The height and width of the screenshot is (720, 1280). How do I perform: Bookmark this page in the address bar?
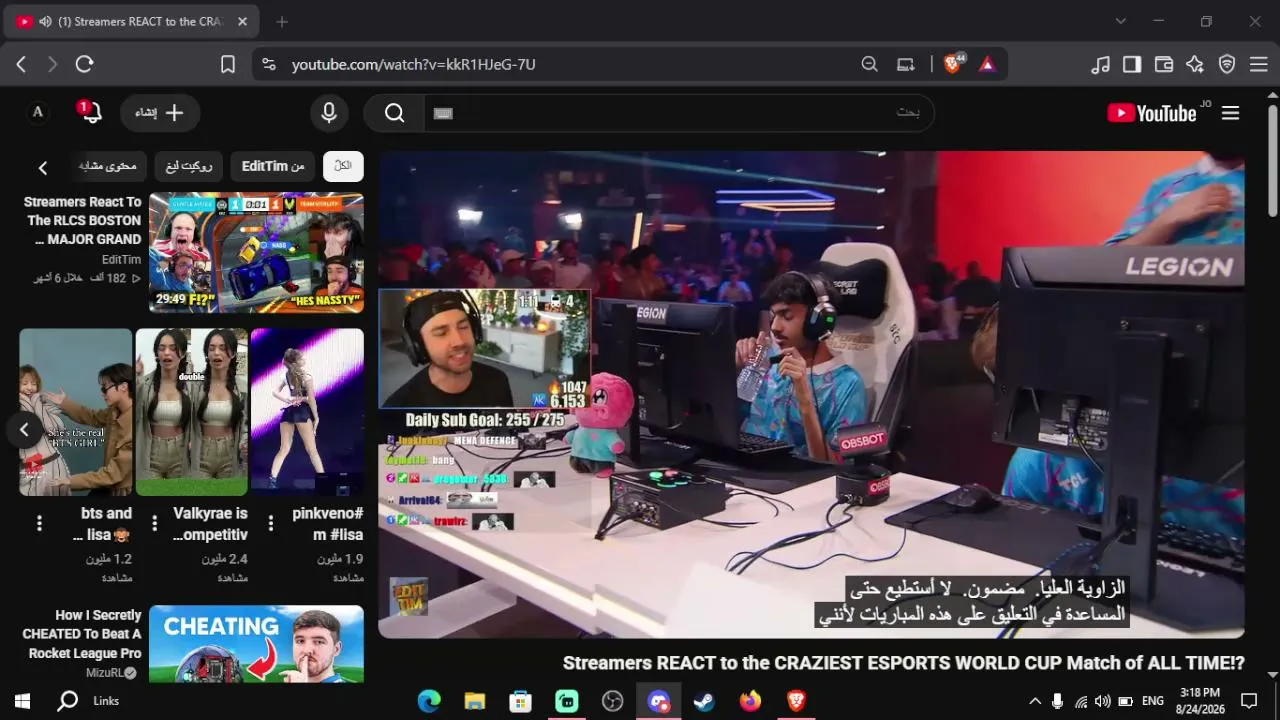click(x=228, y=64)
